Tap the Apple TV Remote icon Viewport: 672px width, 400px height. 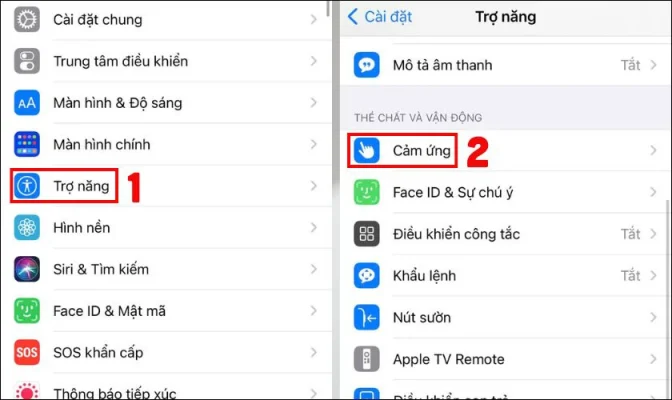tap(366, 359)
